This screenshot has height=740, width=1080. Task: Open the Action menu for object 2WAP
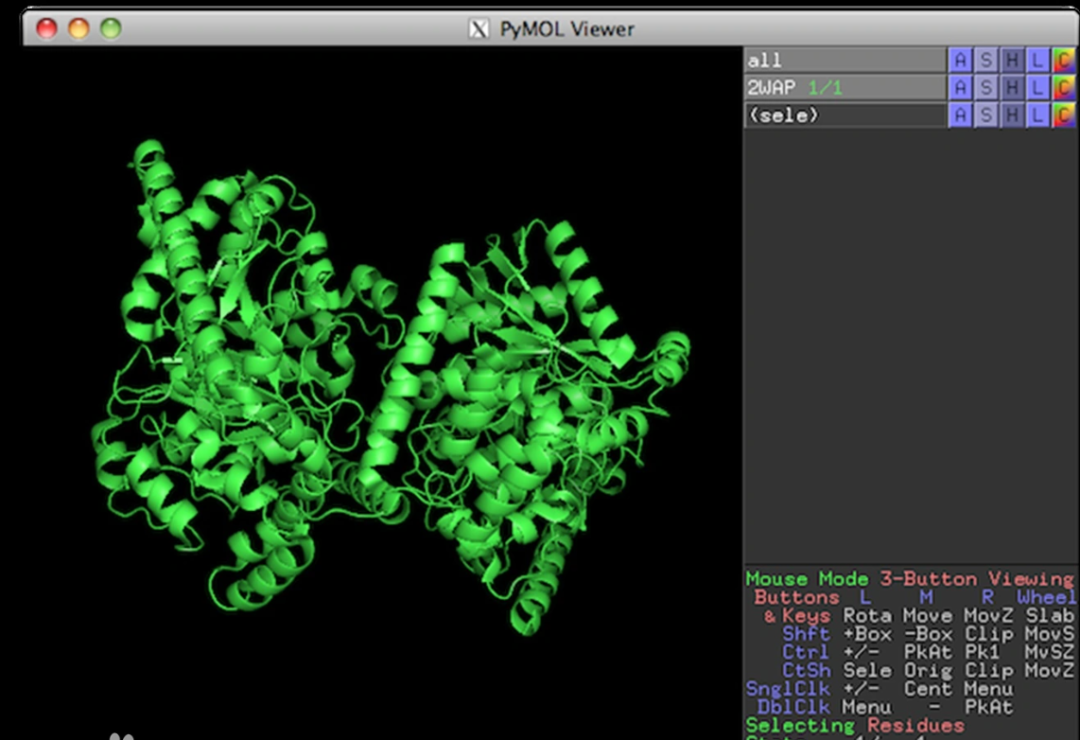959,88
